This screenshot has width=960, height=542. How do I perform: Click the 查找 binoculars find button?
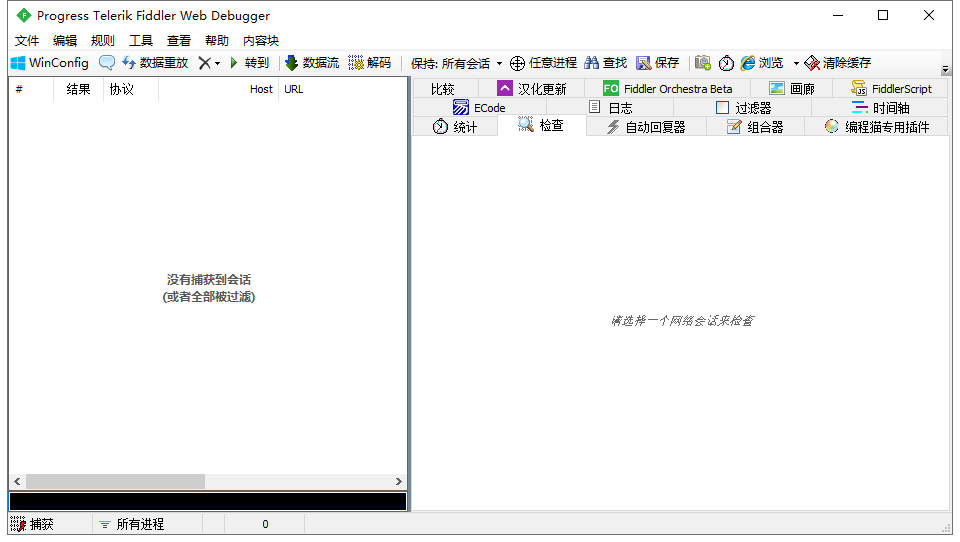click(606, 62)
